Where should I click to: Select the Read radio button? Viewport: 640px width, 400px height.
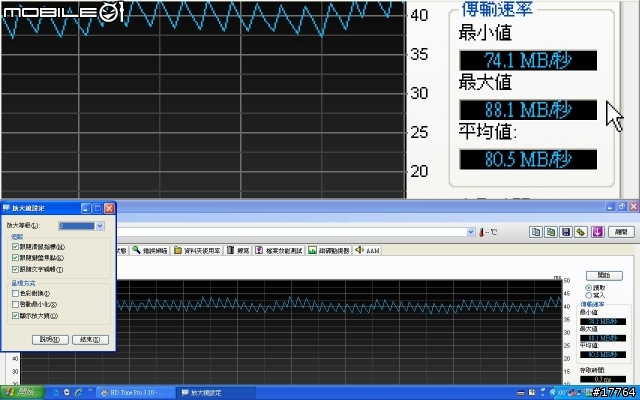pyautogui.click(x=589, y=288)
